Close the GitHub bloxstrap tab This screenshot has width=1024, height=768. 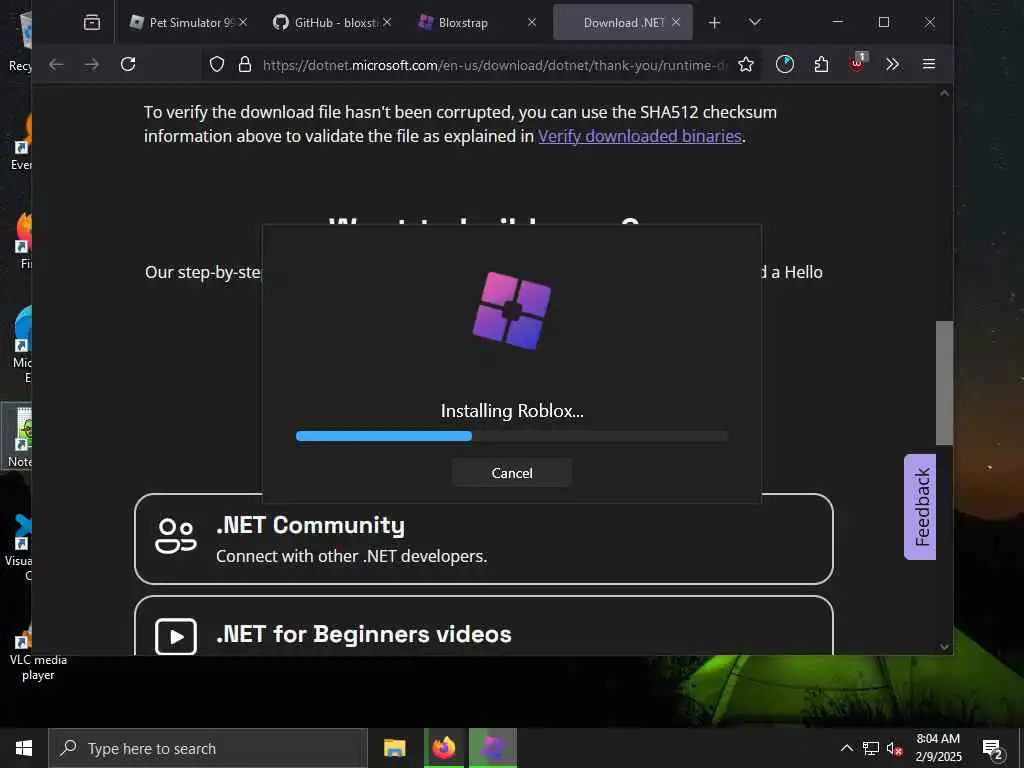387,22
